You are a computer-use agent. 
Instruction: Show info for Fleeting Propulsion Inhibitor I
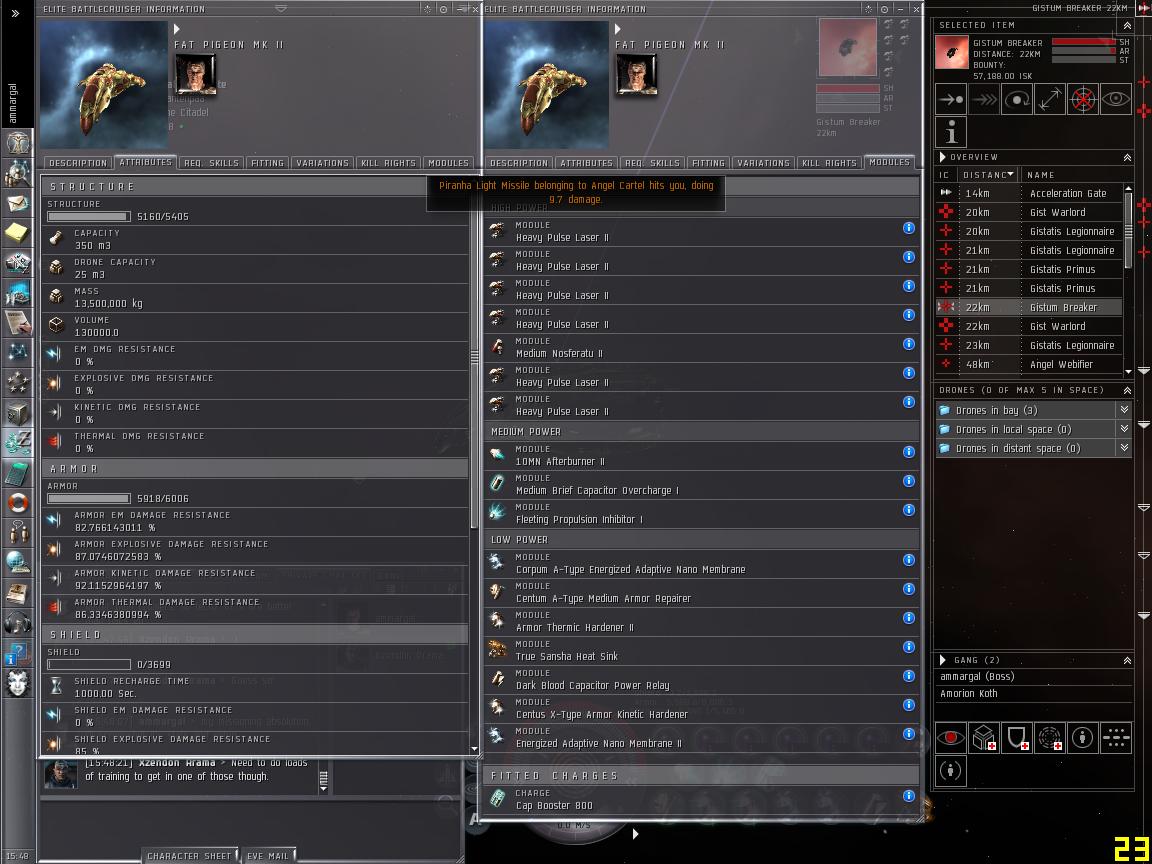coord(909,510)
